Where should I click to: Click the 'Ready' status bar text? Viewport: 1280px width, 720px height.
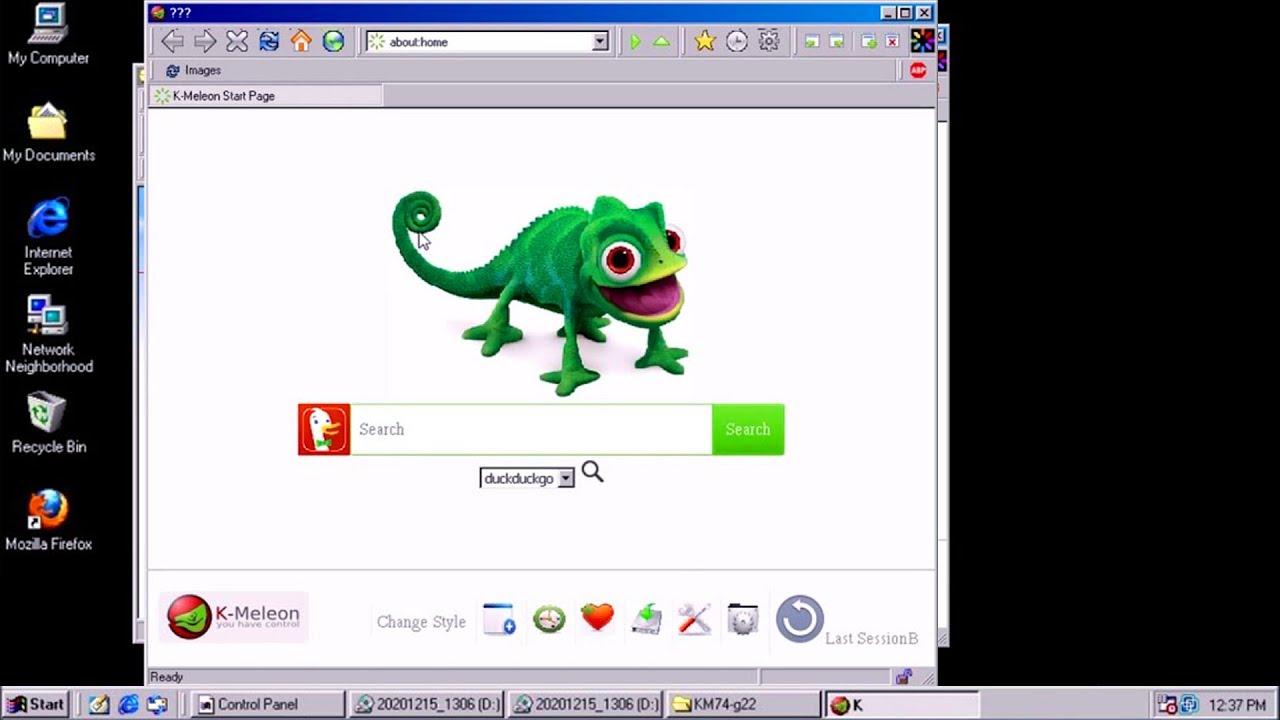click(167, 677)
